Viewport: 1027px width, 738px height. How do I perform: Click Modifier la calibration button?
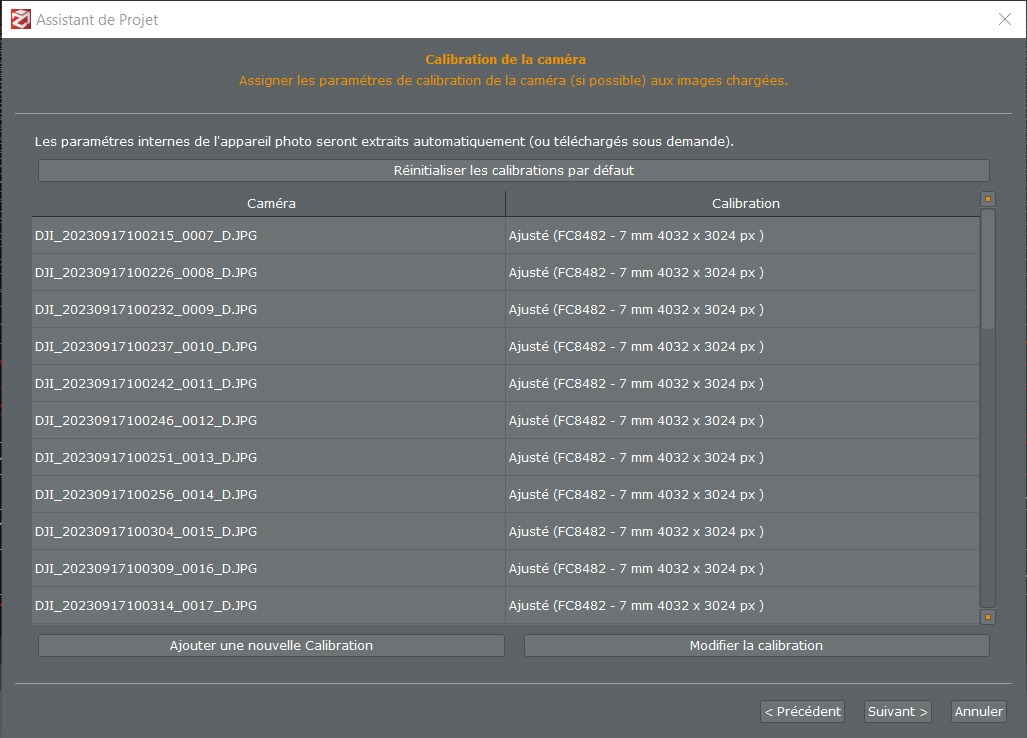(x=756, y=646)
